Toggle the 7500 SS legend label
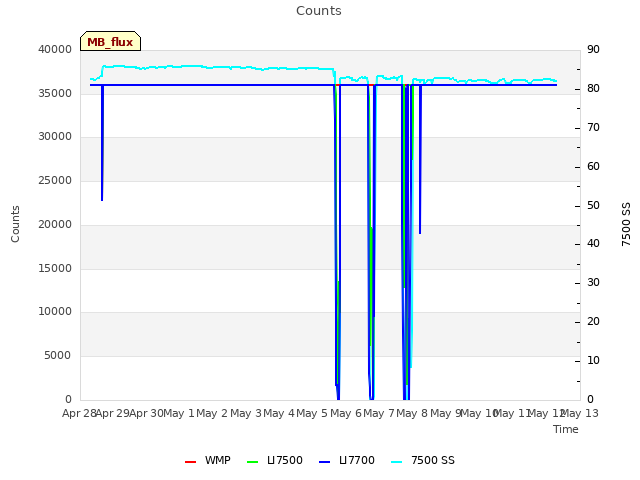 pos(433,460)
